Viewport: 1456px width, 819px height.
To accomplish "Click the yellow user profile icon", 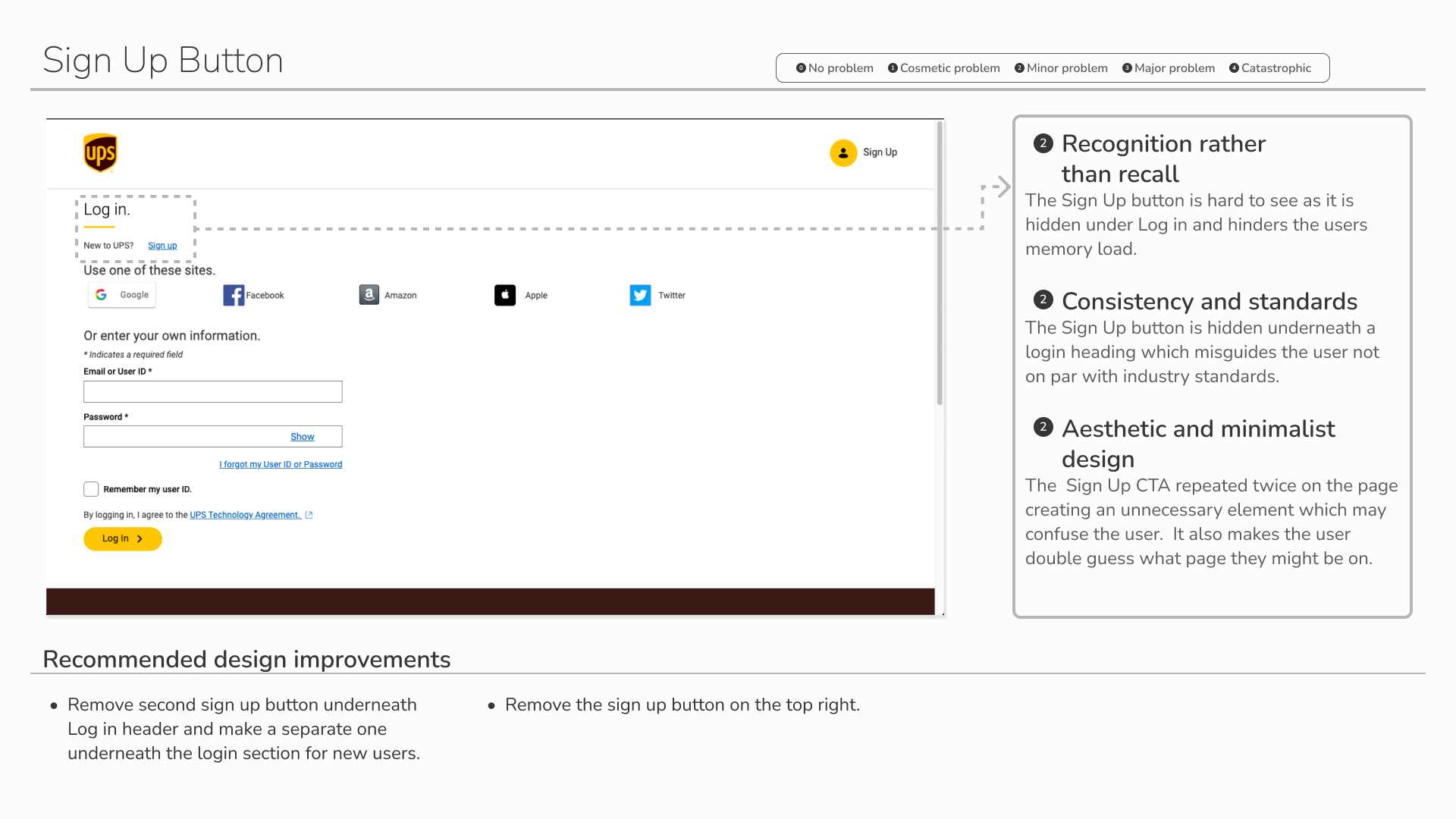I will point(843,152).
